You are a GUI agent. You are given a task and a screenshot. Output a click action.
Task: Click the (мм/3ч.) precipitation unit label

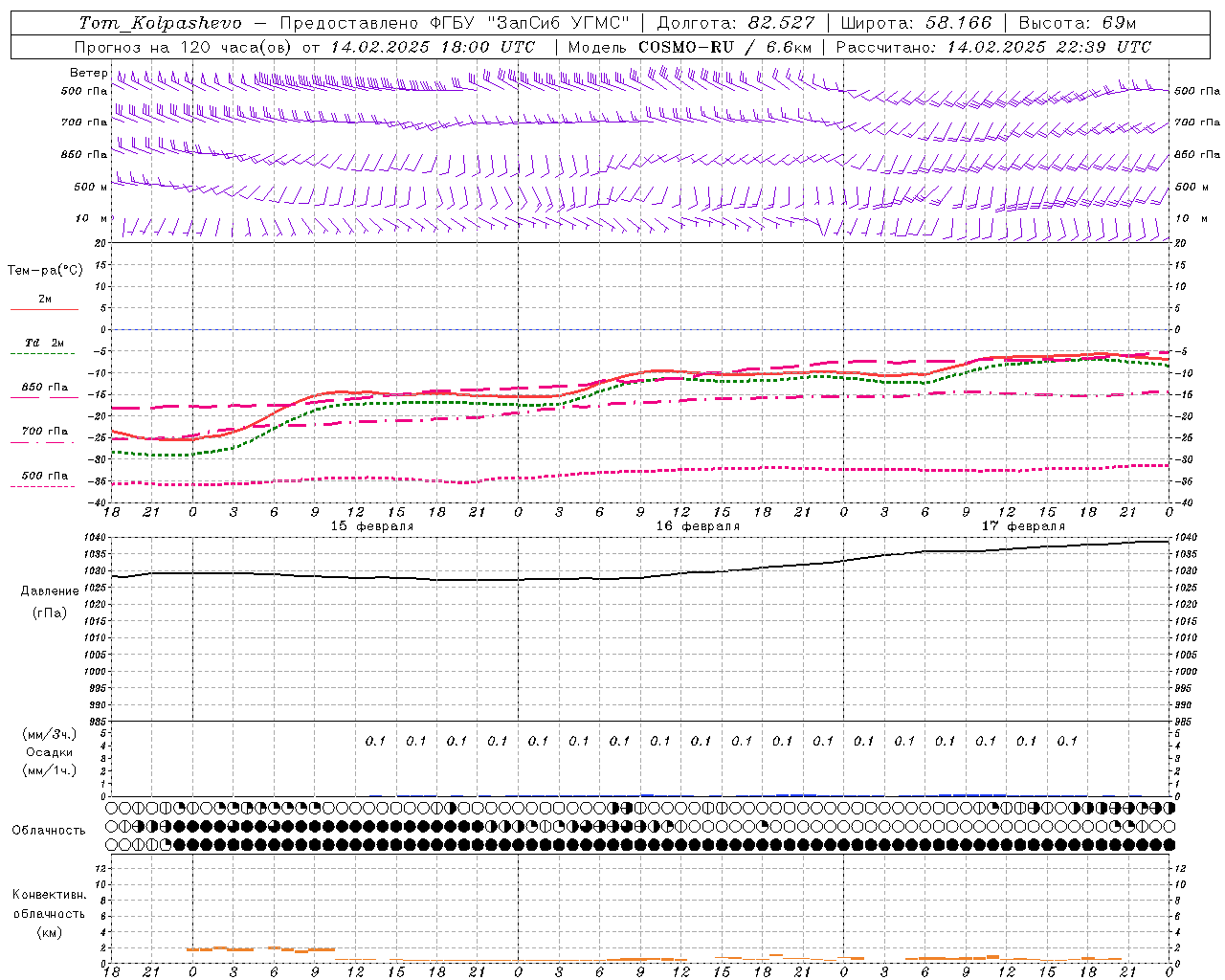pyautogui.click(x=50, y=734)
